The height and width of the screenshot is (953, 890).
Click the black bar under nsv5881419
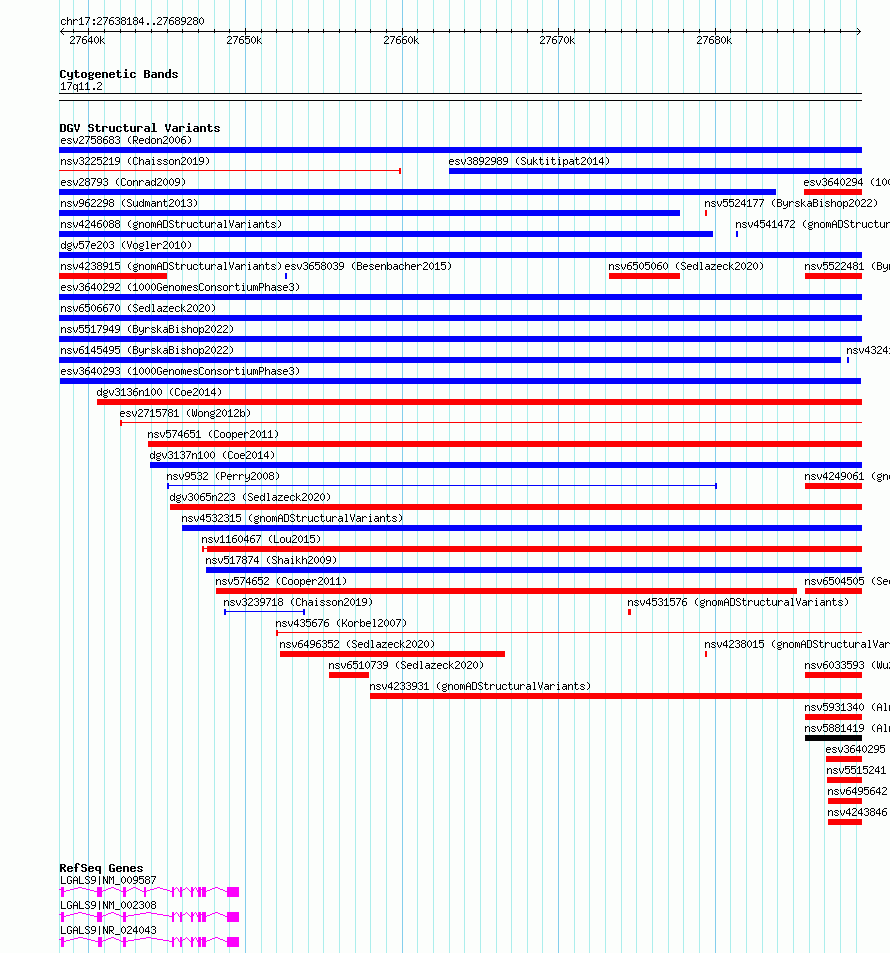click(833, 738)
